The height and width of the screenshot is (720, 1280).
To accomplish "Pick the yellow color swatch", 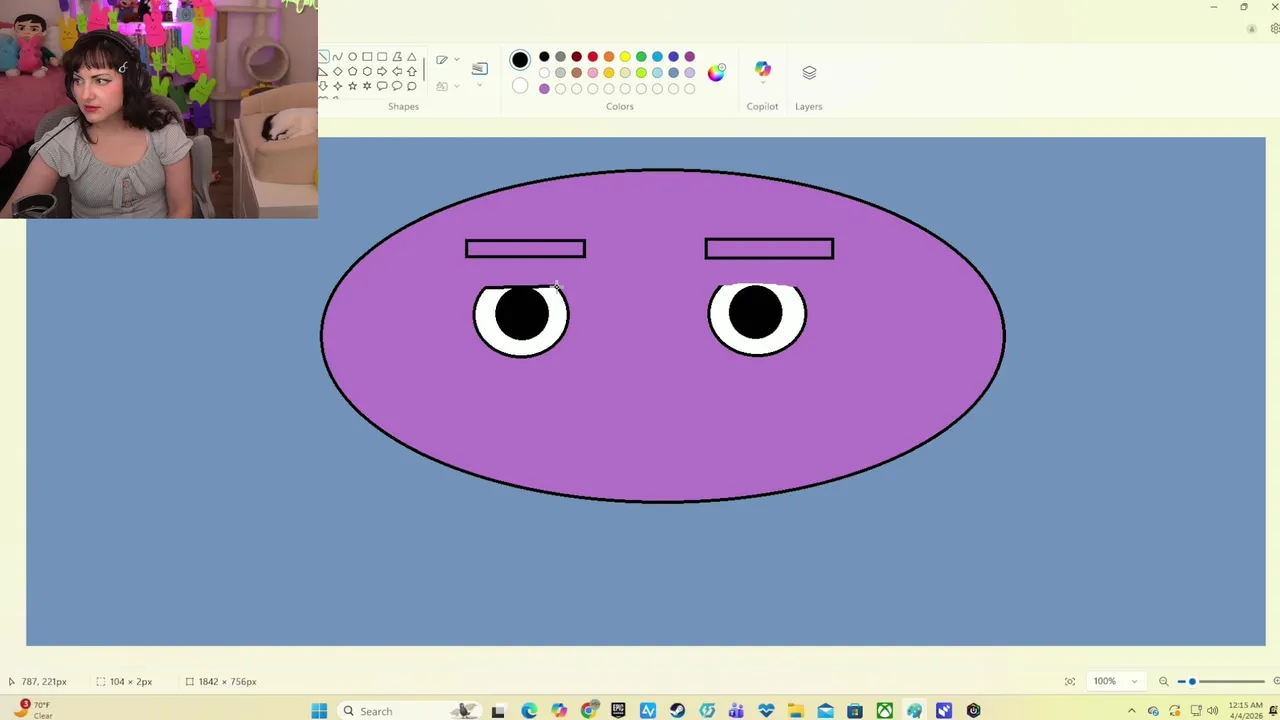I will [625, 57].
